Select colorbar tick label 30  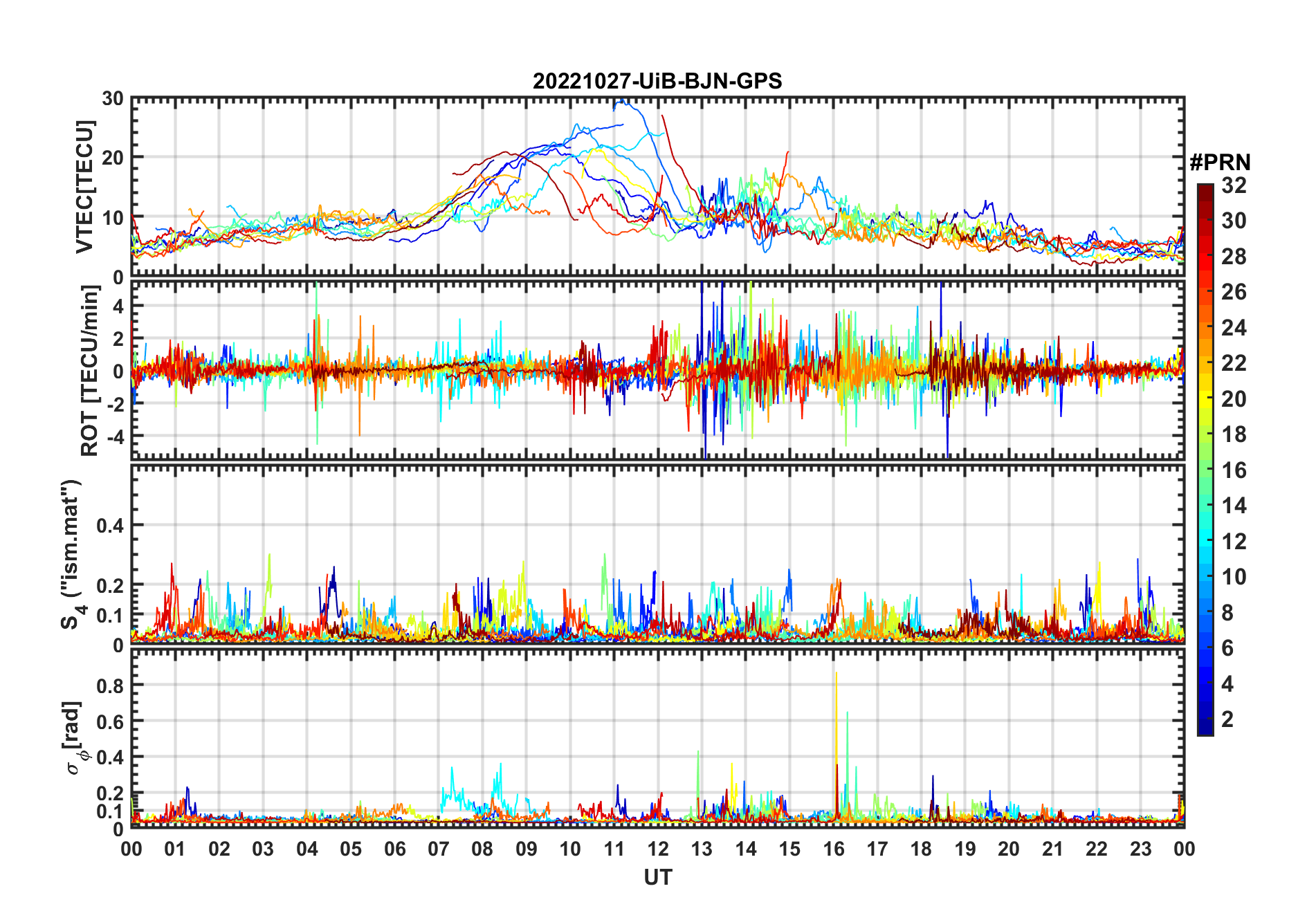click(1234, 221)
